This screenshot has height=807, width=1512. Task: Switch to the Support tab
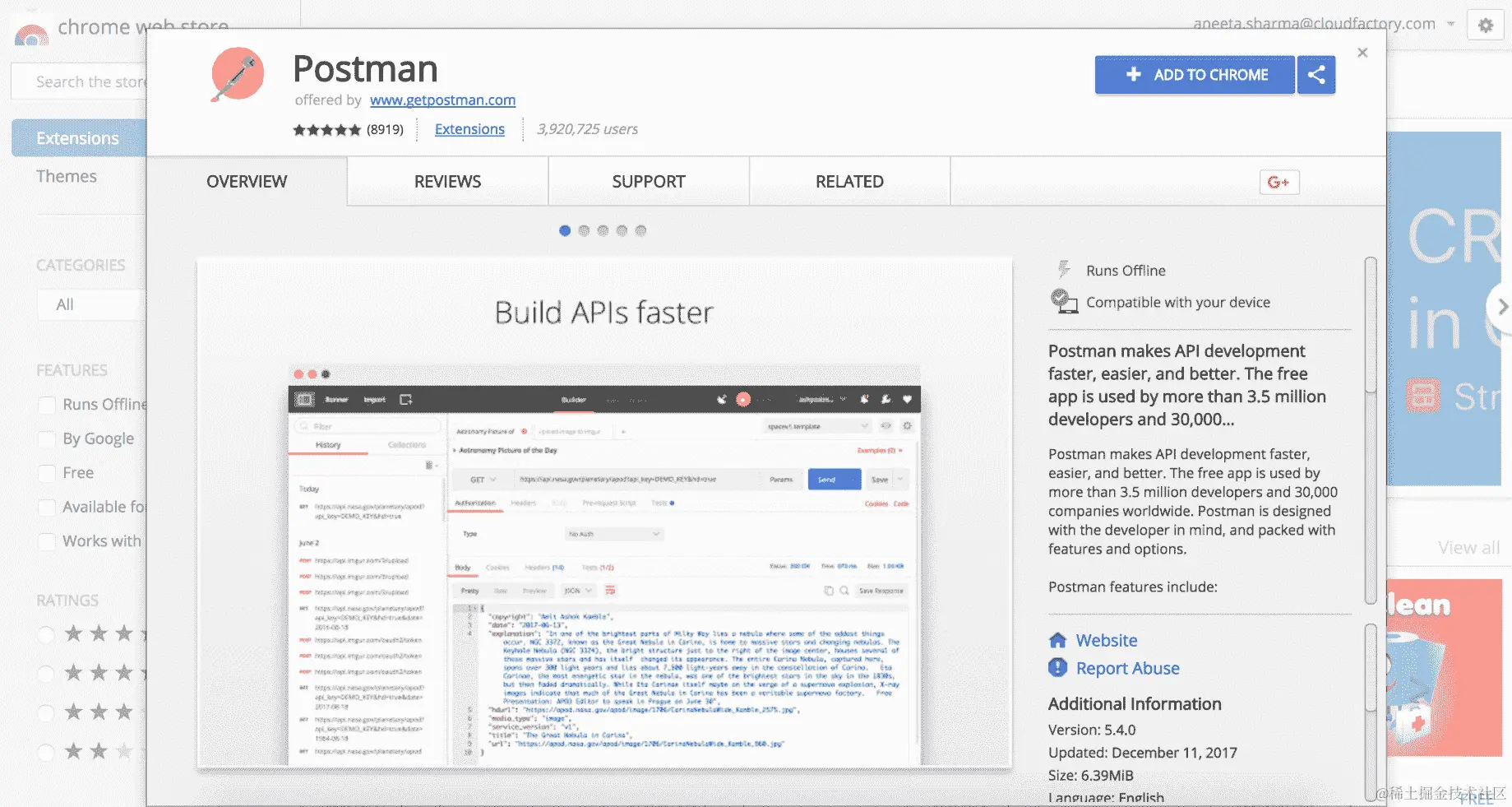coord(649,182)
